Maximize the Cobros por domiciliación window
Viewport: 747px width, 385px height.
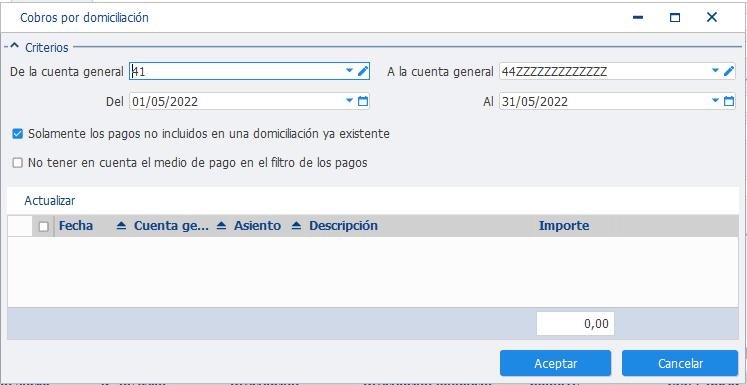(675, 18)
